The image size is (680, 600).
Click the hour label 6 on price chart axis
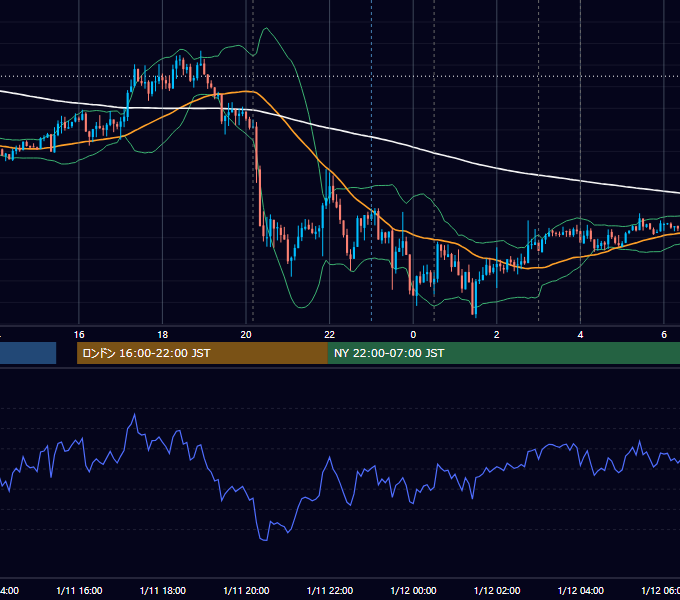click(x=664, y=335)
